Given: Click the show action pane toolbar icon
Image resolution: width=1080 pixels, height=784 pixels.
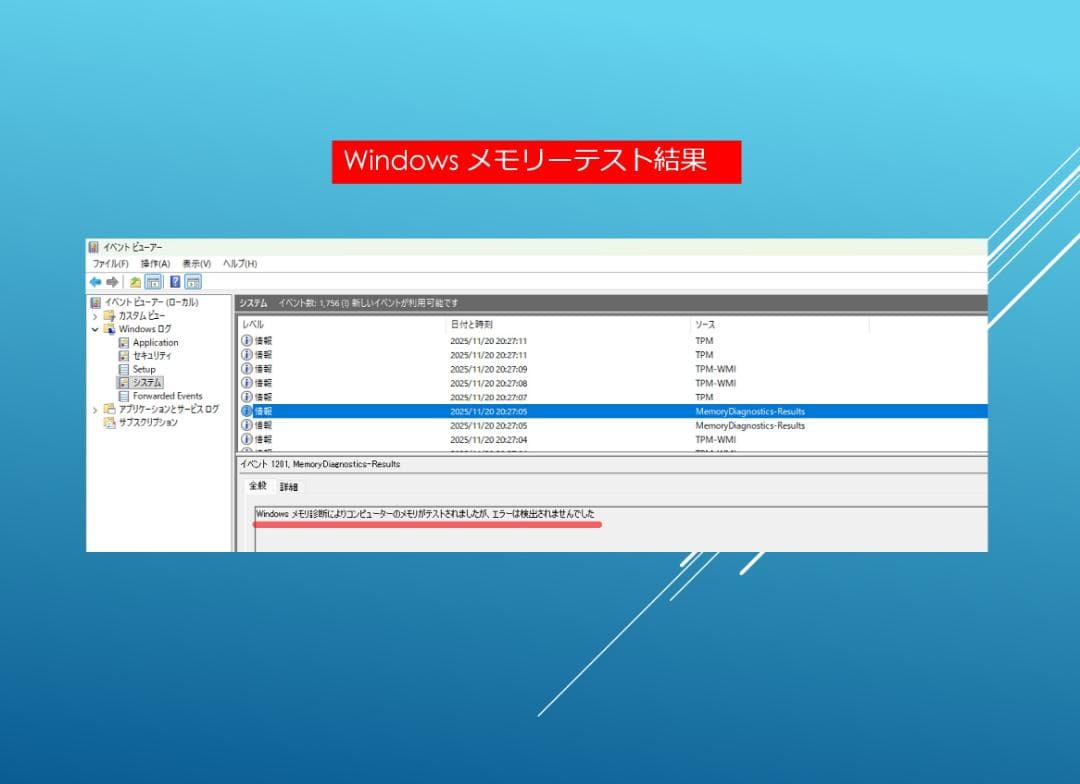Looking at the screenshot, I should coord(192,283).
